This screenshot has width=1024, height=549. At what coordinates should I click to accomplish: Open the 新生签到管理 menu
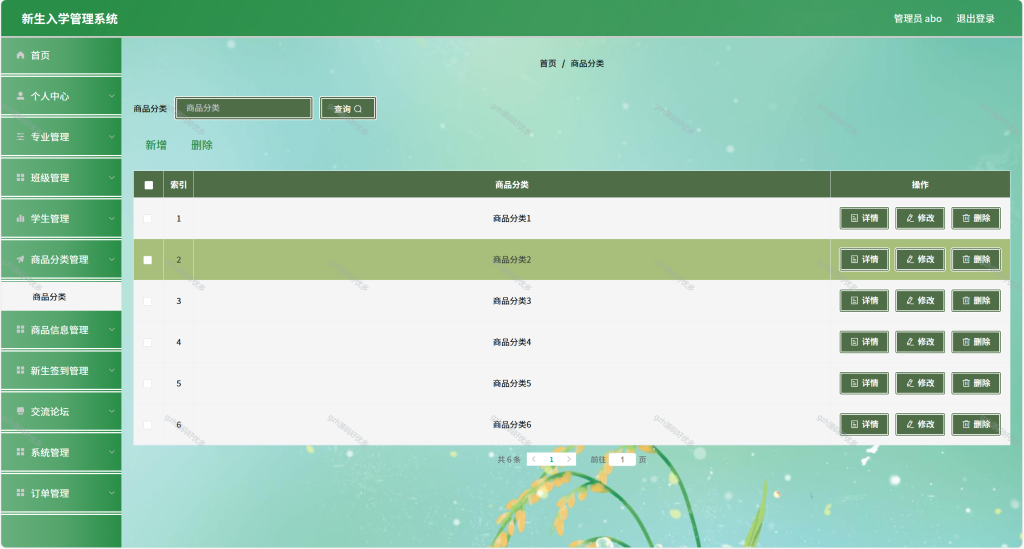click(61, 371)
